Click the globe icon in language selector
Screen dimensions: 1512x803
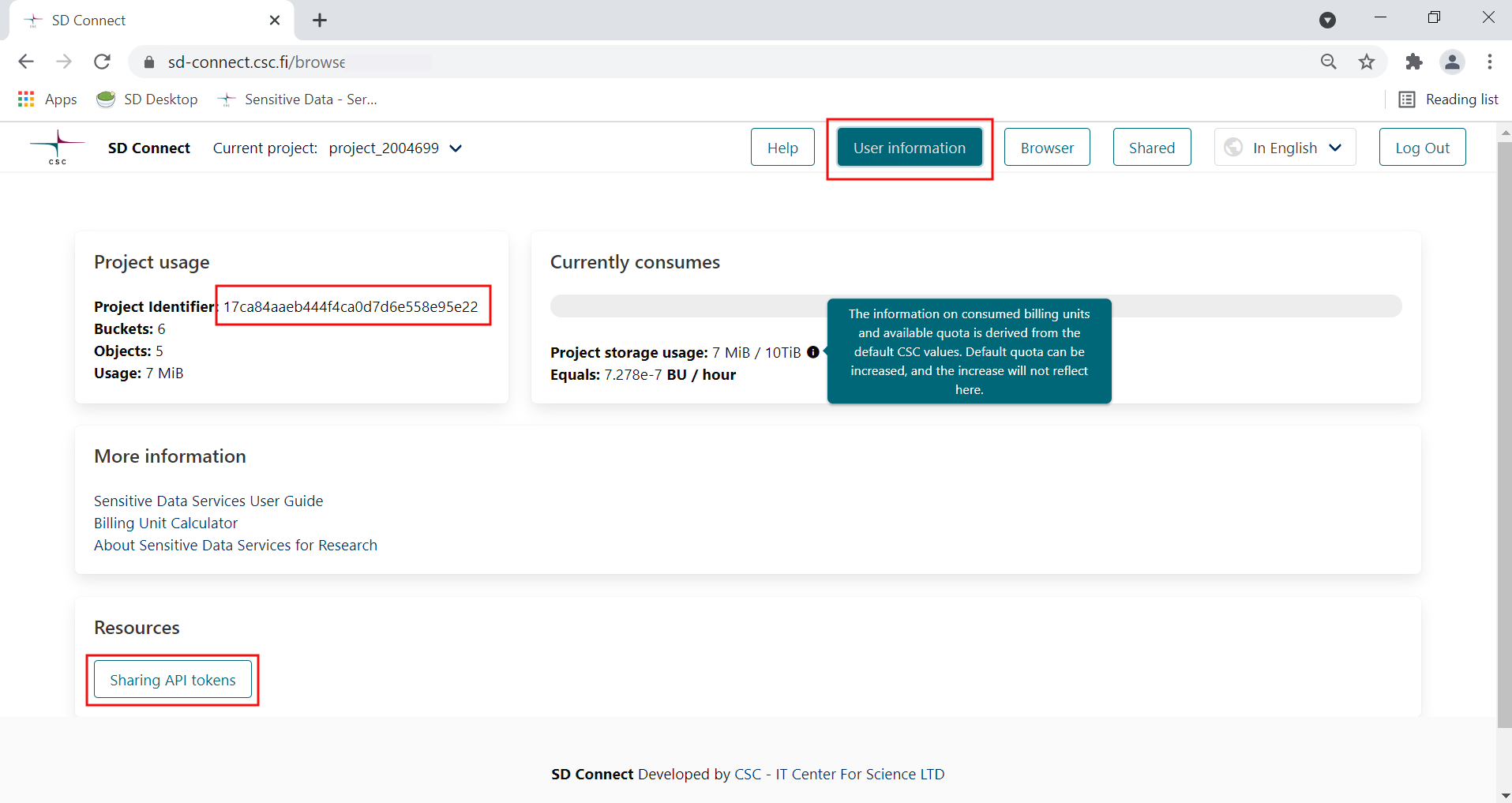1233,148
